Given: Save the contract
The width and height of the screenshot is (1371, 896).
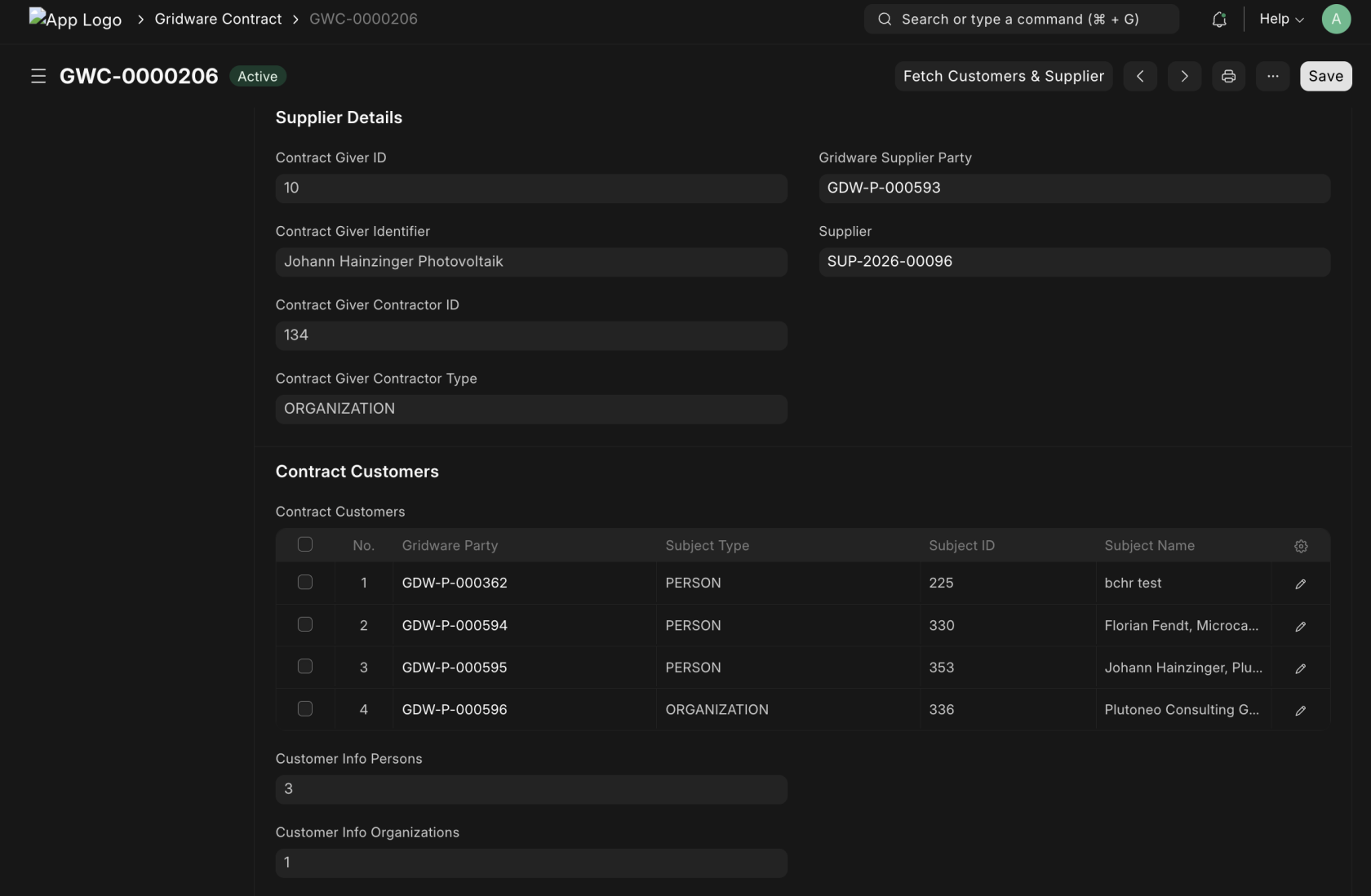Looking at the screenshot, I should (x=1325, y=76).
